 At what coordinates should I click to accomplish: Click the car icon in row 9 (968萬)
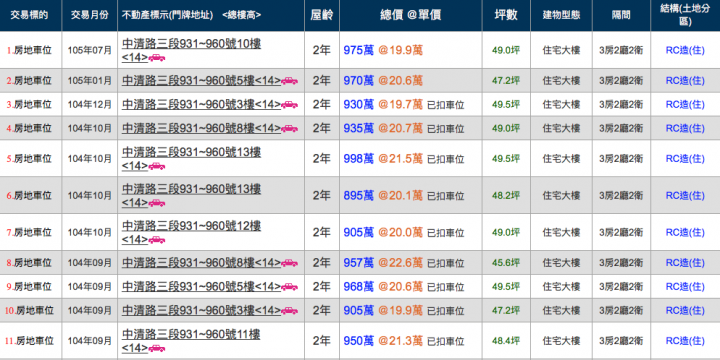point(289,287)
